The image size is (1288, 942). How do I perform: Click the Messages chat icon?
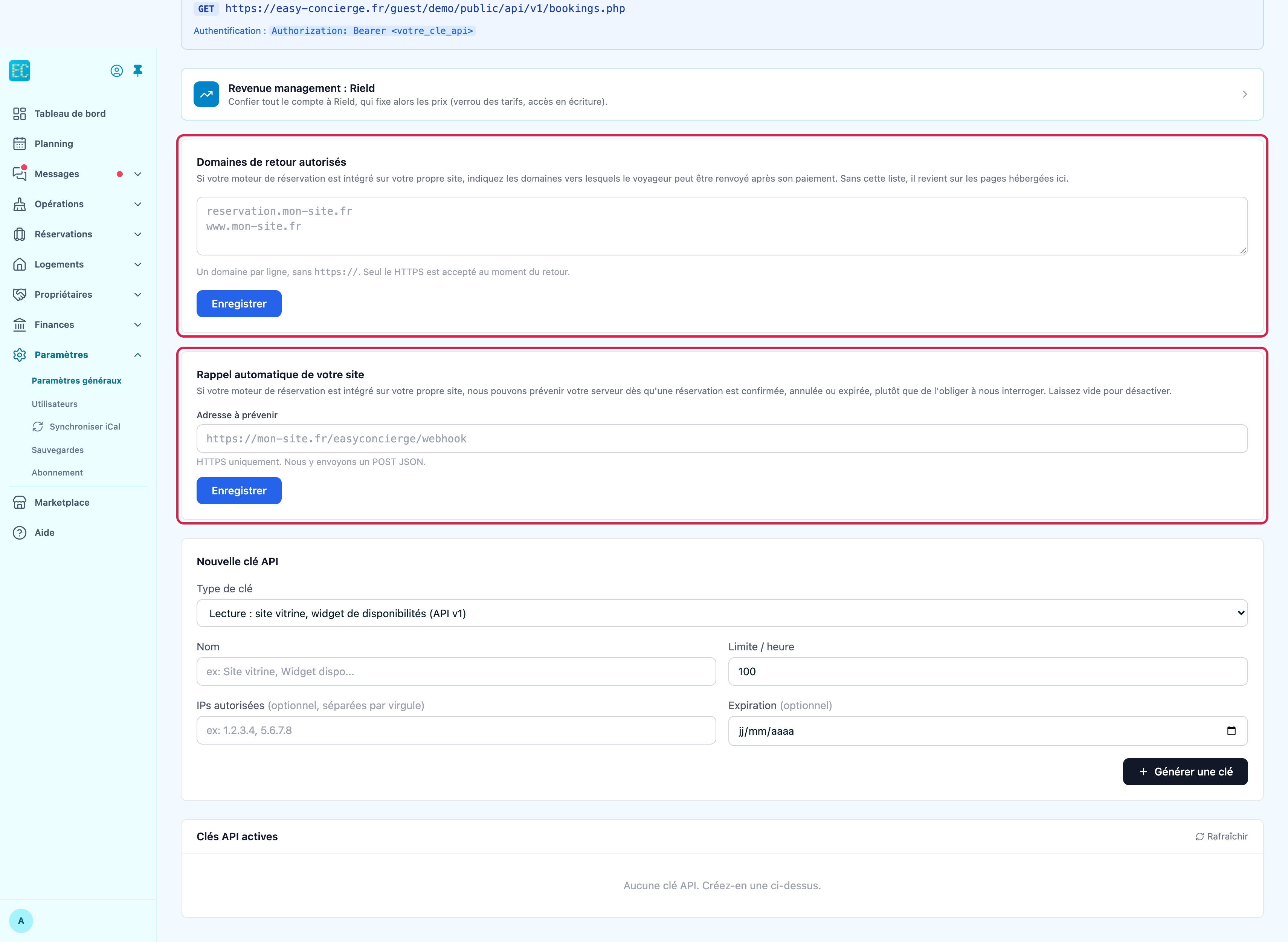[19, 173]
